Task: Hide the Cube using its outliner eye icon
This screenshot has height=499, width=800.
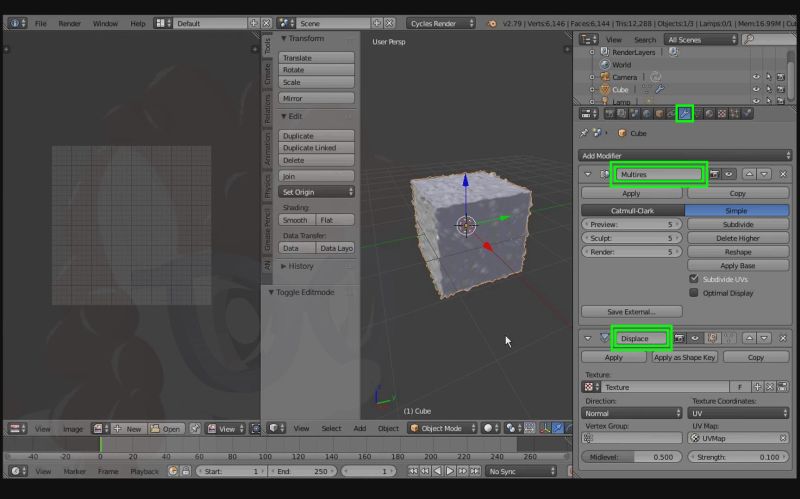Action: pyautogui.click(x=756, y=89)
